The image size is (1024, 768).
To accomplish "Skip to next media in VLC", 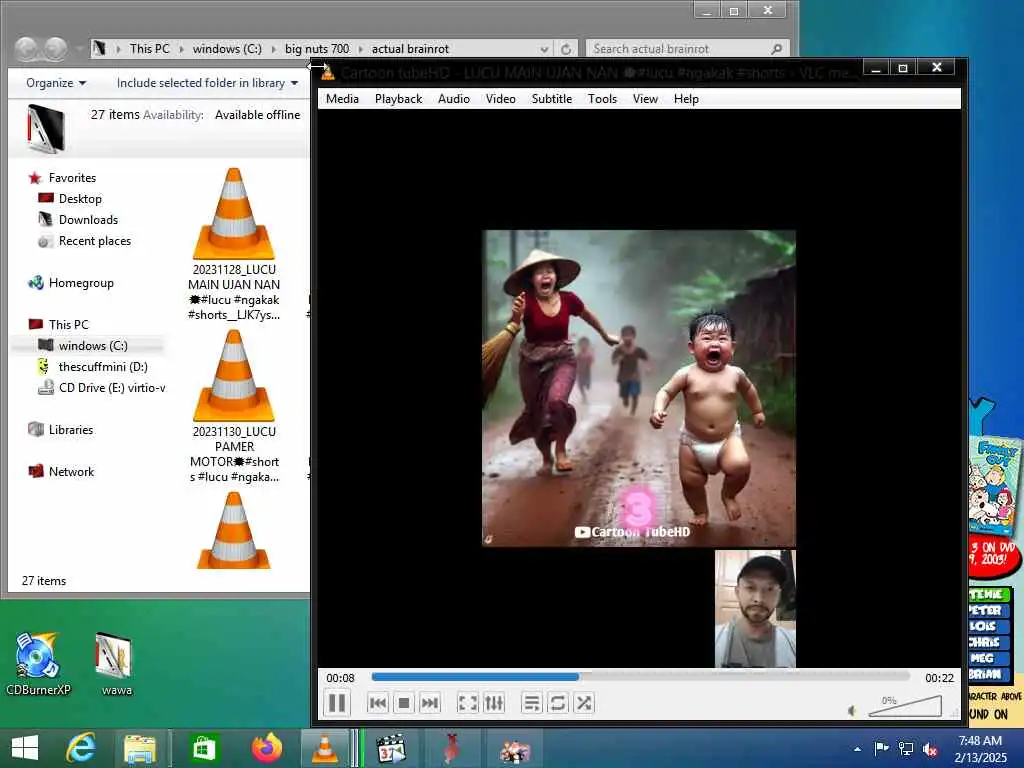I will tap(430, 703).
